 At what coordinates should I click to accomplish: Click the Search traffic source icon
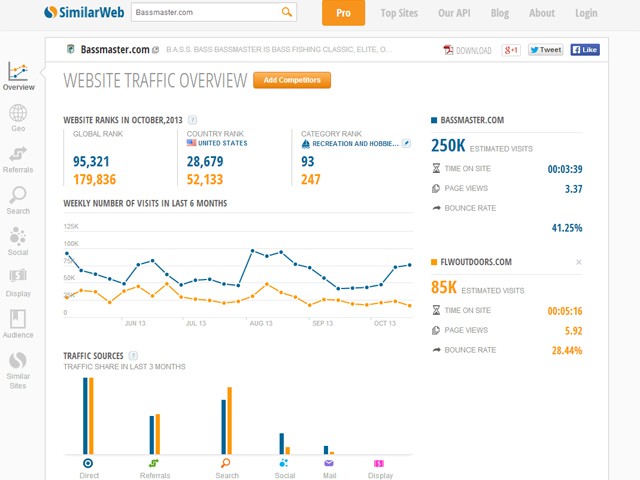[x=225, y=463]
